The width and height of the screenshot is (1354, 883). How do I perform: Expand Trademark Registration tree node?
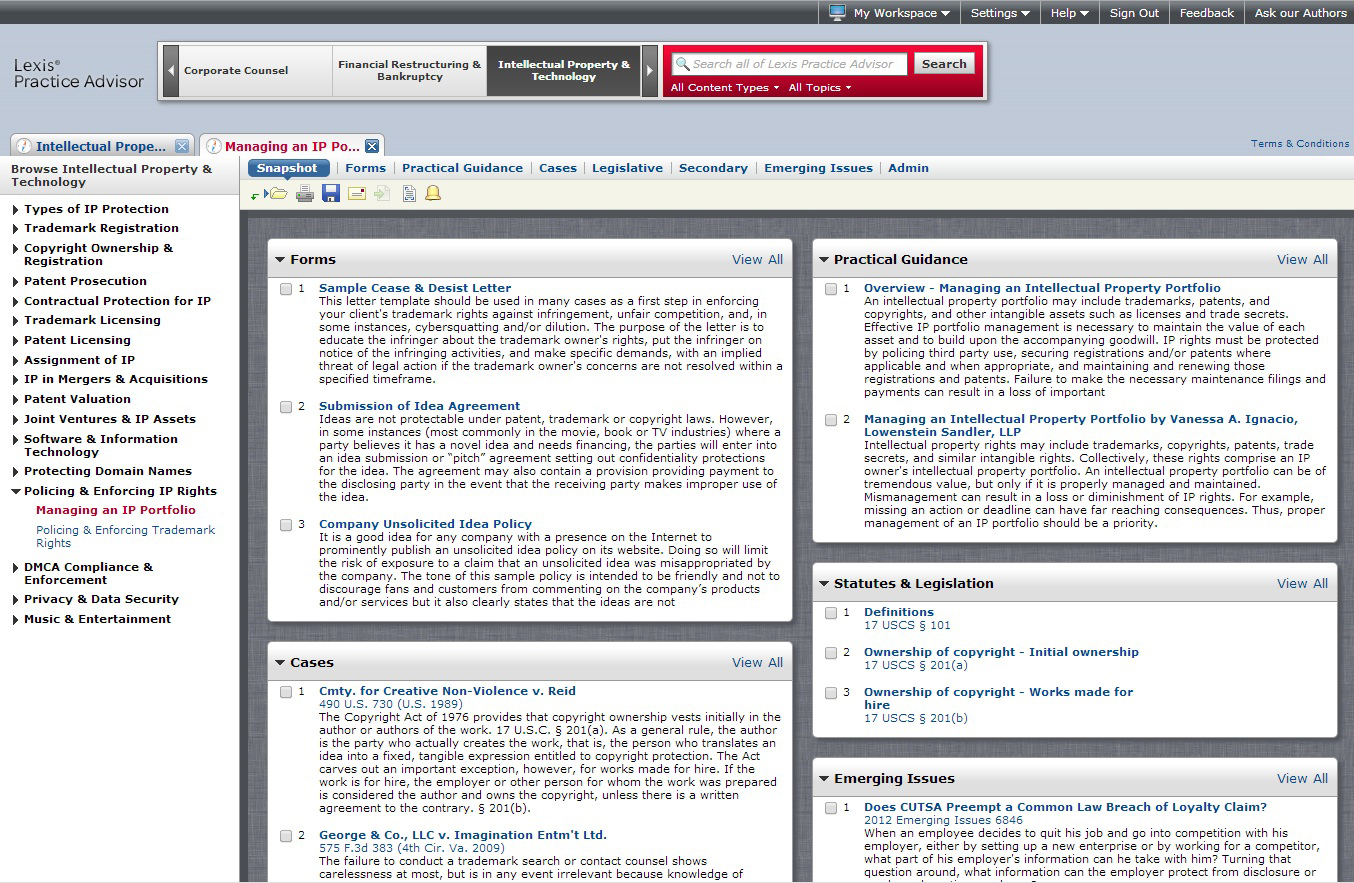pos(15,229)
